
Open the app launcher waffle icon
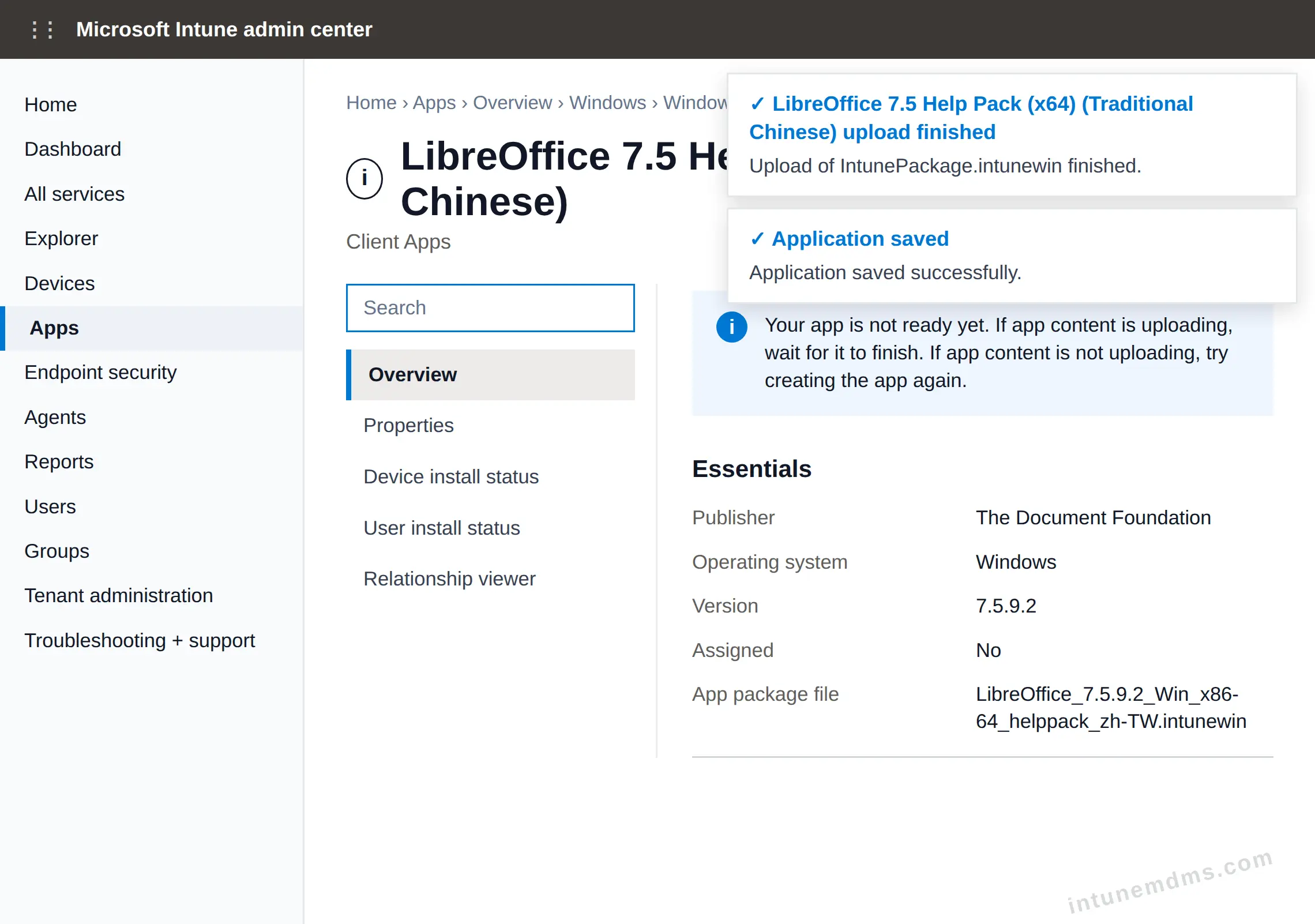42,29
